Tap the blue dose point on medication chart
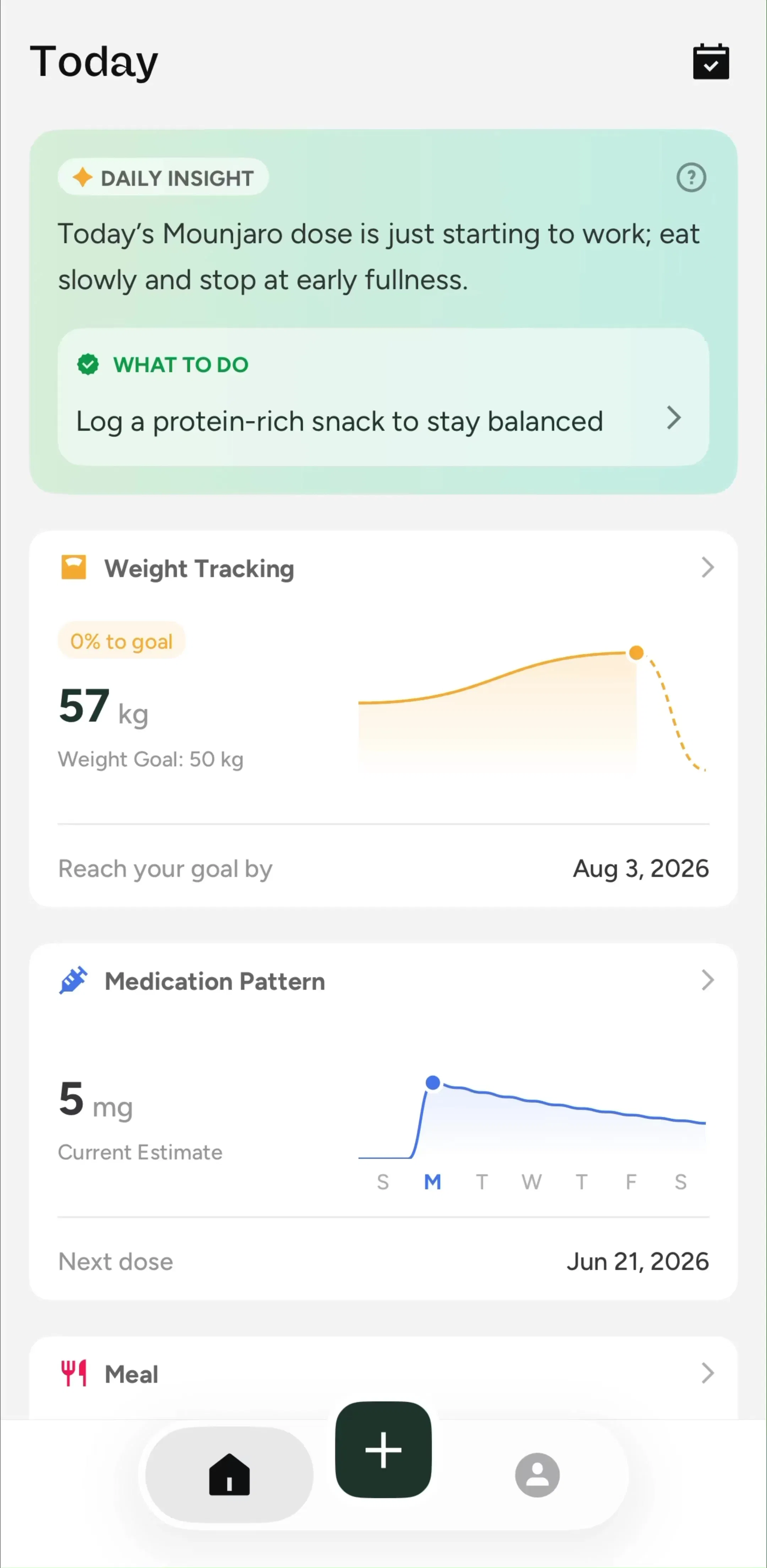This screenshot has height=1568, width=767. coord(433,1082)
